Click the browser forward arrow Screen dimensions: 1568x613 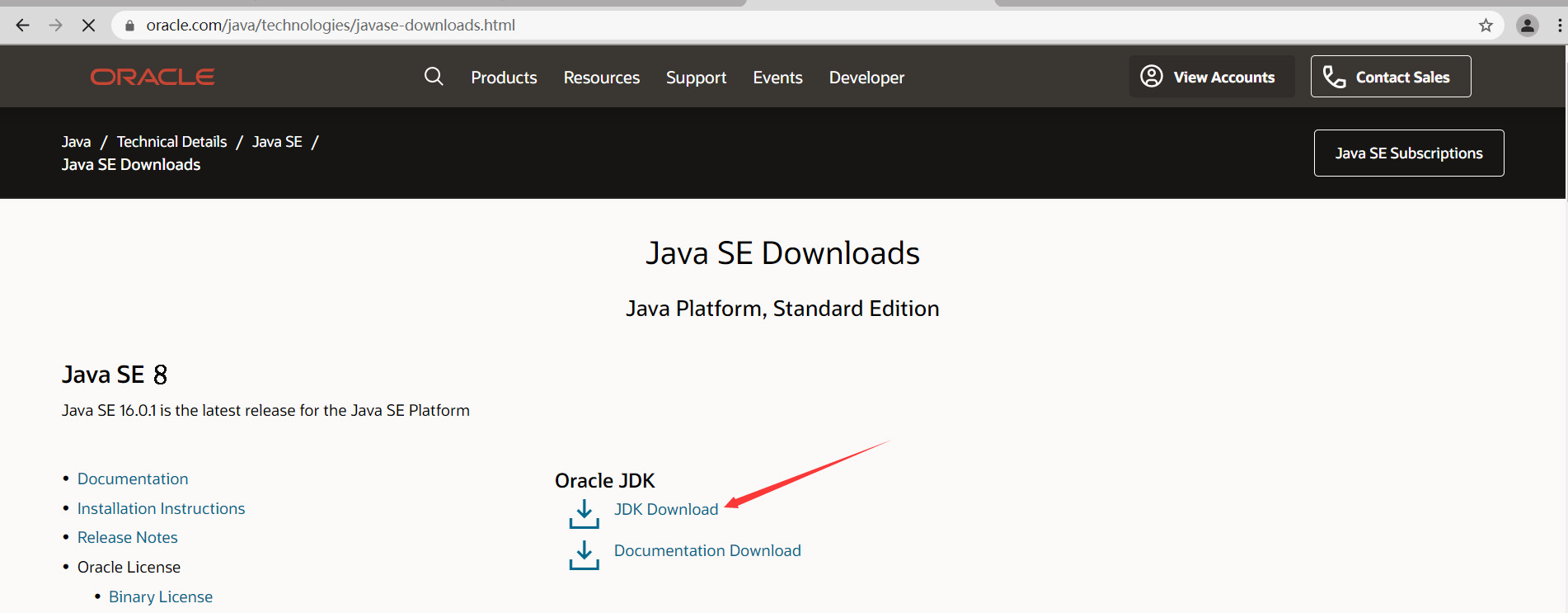[55, 26]
